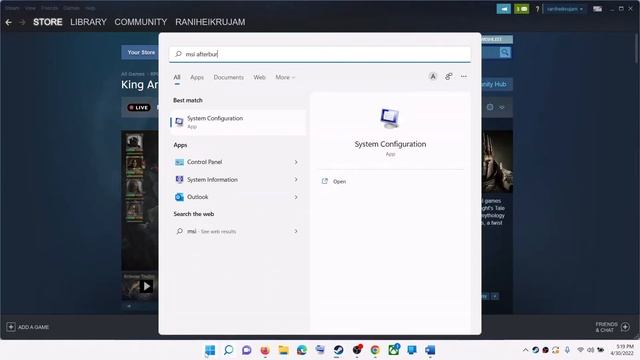
Task: Open Wi-Fi network tray icon
Action: coord(580,350)
